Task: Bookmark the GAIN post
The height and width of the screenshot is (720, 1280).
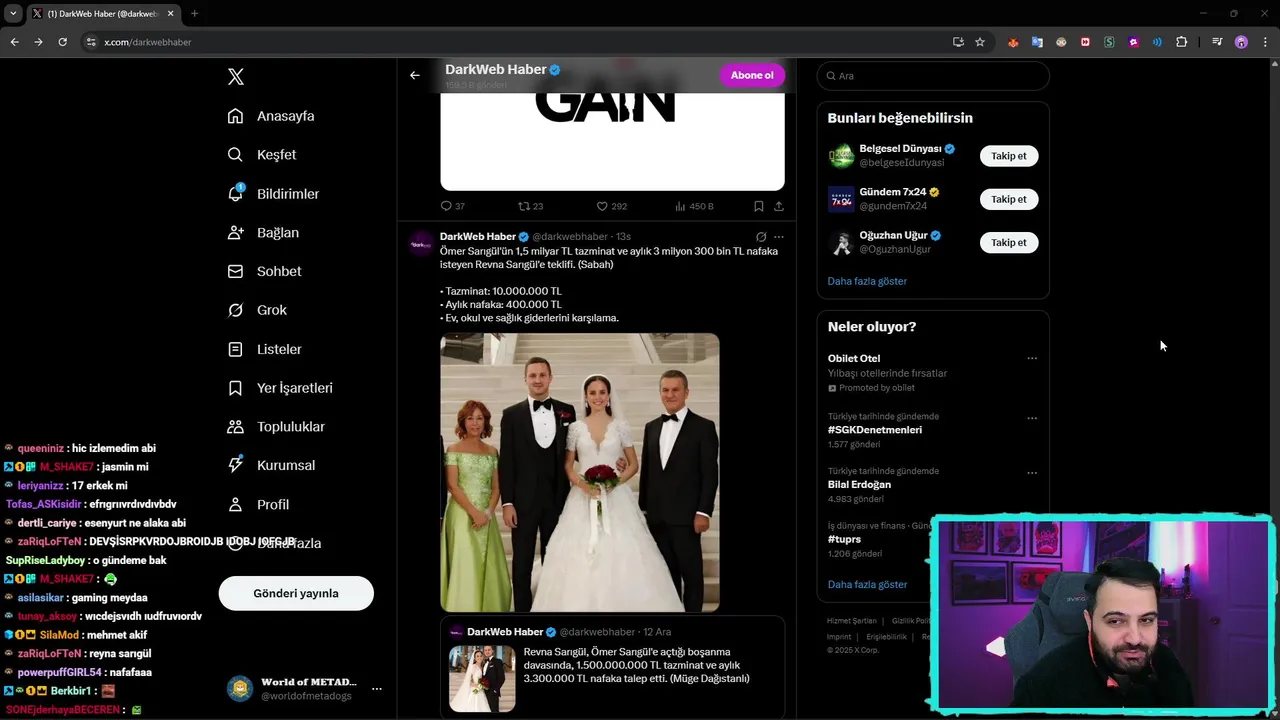Action: (759, 206)
